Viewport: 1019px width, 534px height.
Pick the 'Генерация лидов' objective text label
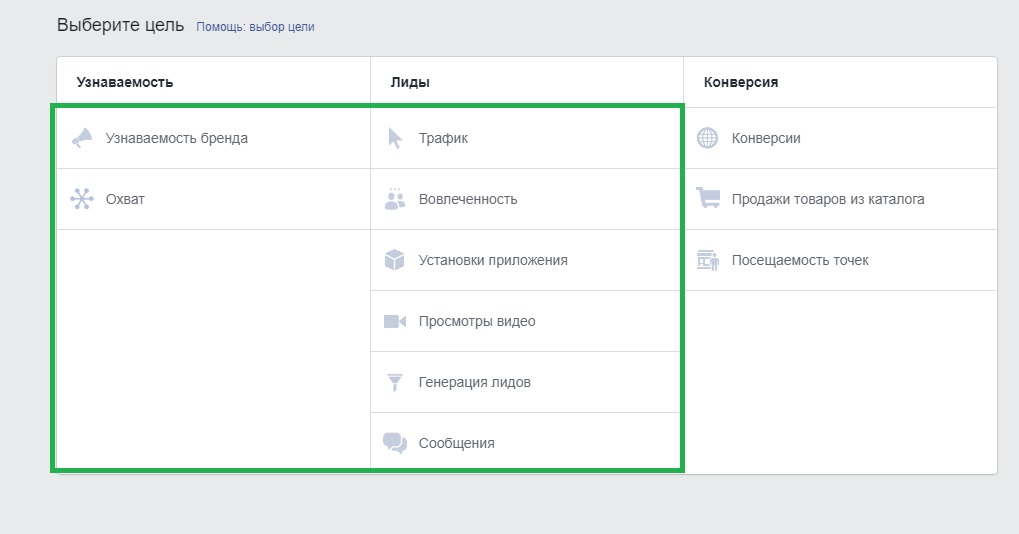475,382
